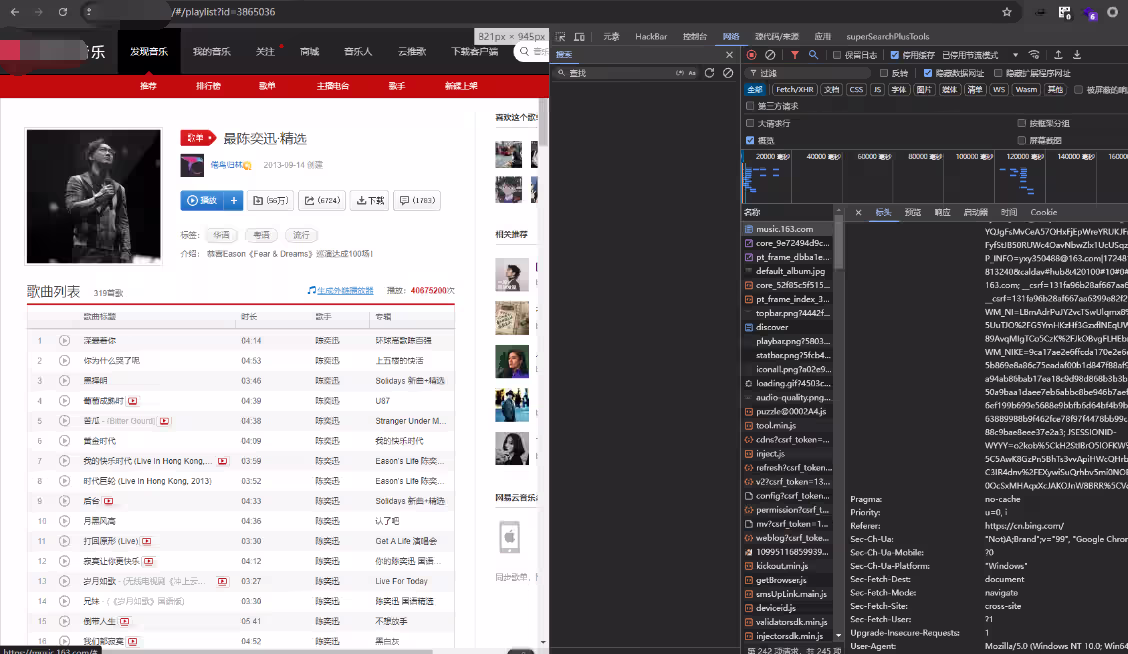Open the 预览 tab in request details
This screenshot has width=1128, height=654.
coord(912,212)
